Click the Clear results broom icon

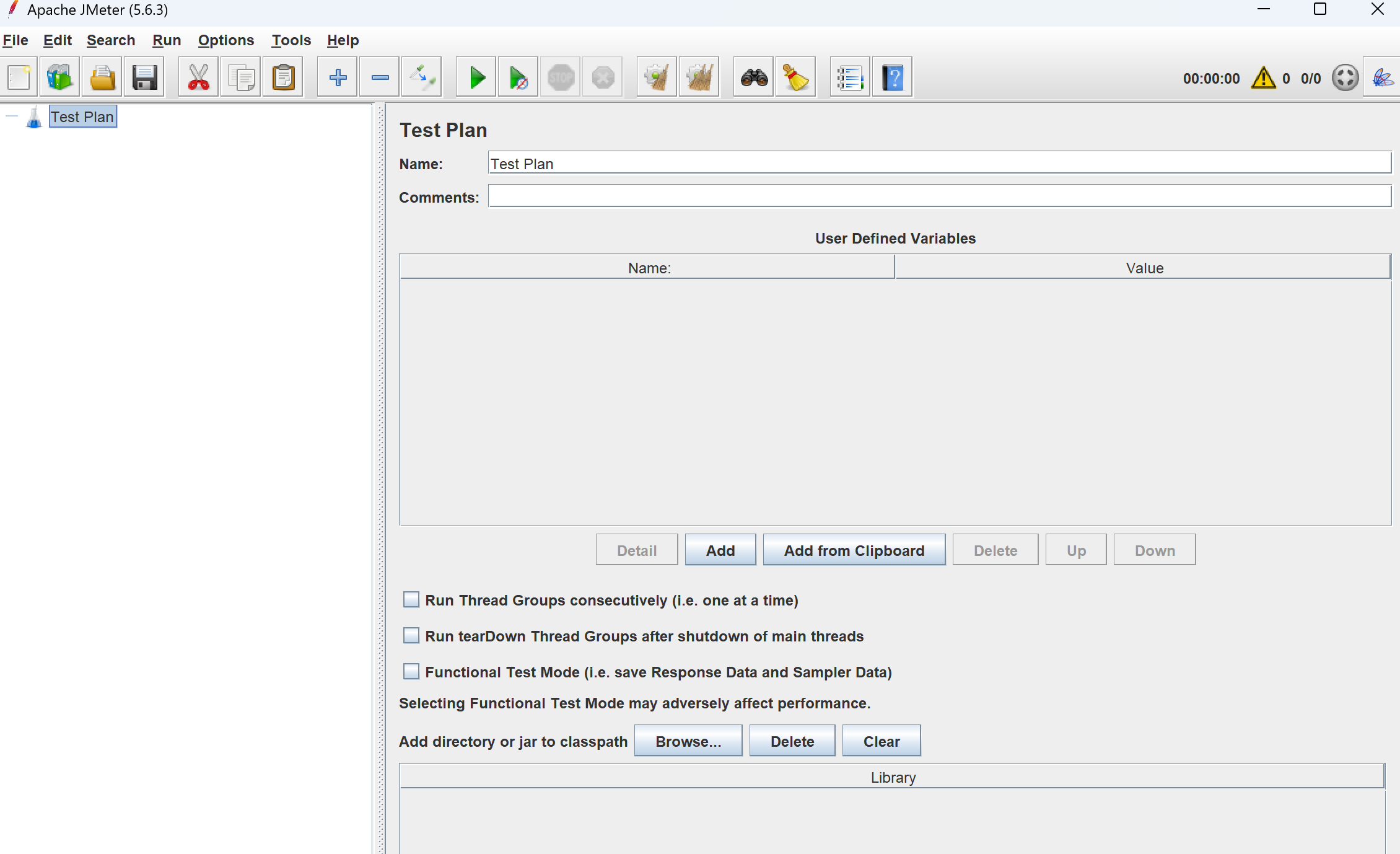(657, 77)
